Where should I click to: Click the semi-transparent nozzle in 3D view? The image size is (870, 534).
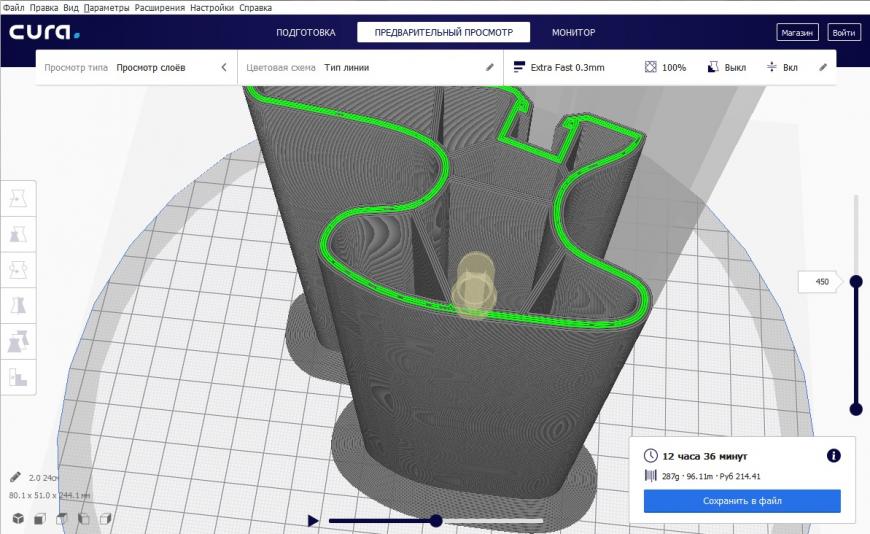pyautogui.click(x=473, y=286)
